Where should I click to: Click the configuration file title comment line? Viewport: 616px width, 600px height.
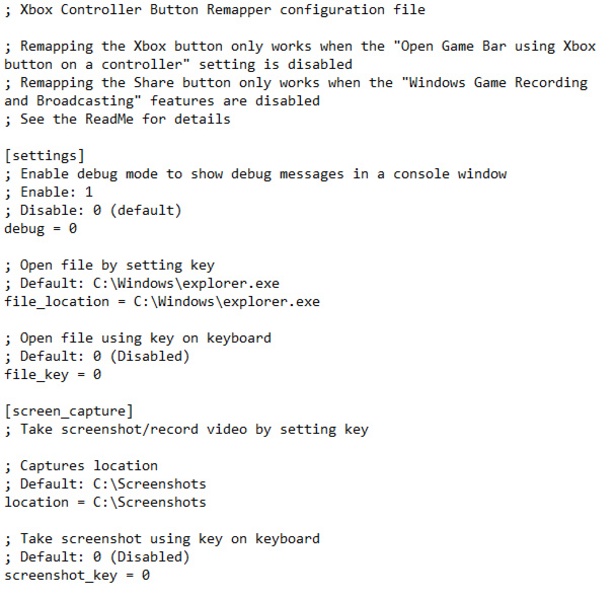(x=215, y=10)
